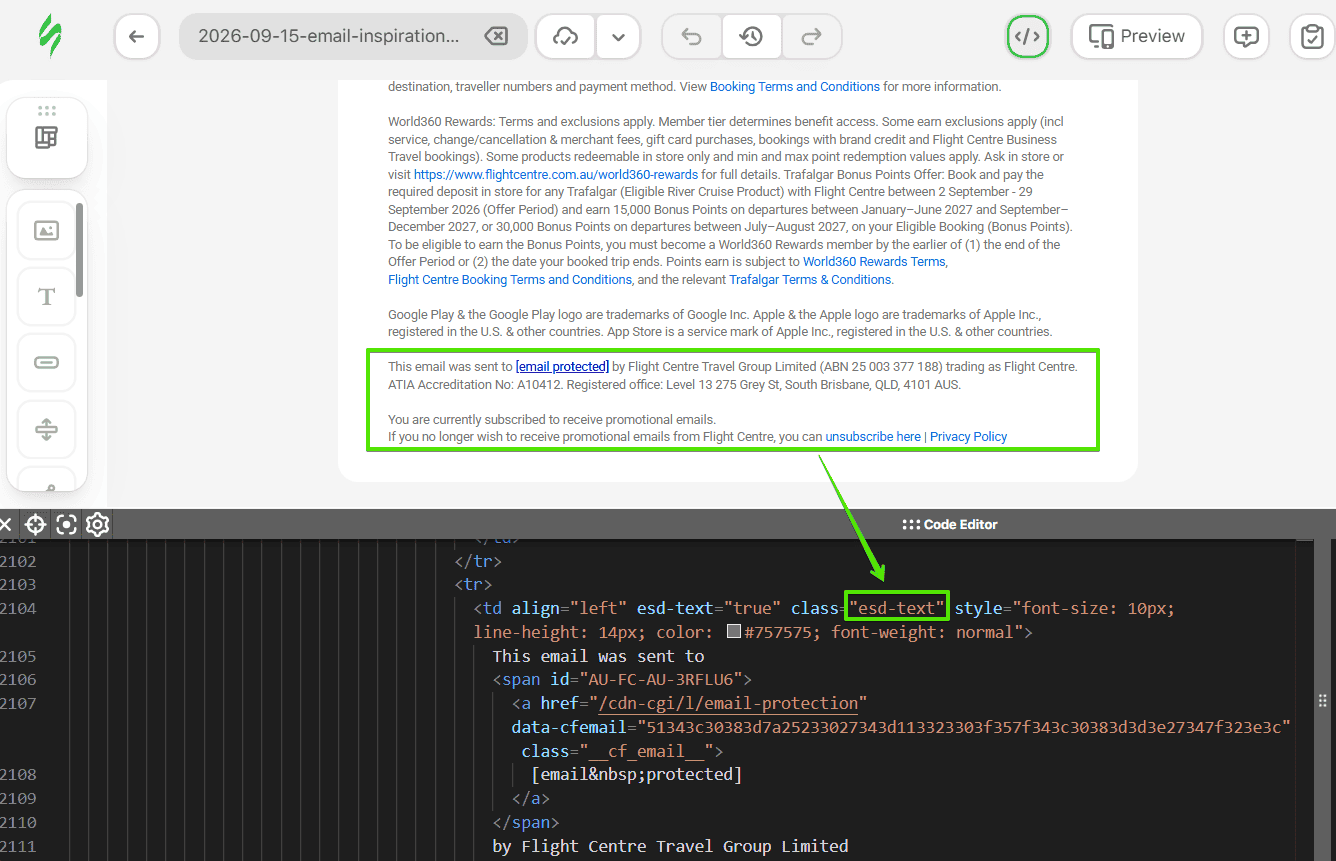
Task: Open Code Editor settings gear
Action: (97, 524)
